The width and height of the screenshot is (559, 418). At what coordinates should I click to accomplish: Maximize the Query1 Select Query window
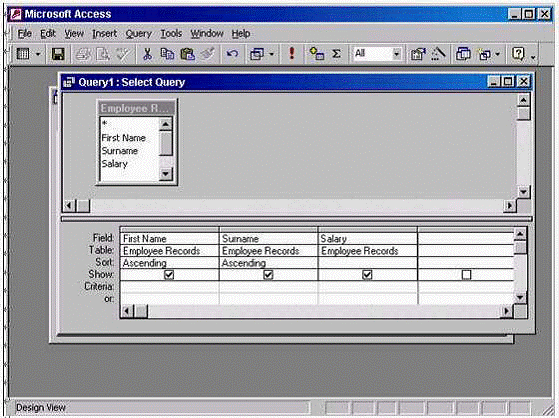tap(508, 82)
